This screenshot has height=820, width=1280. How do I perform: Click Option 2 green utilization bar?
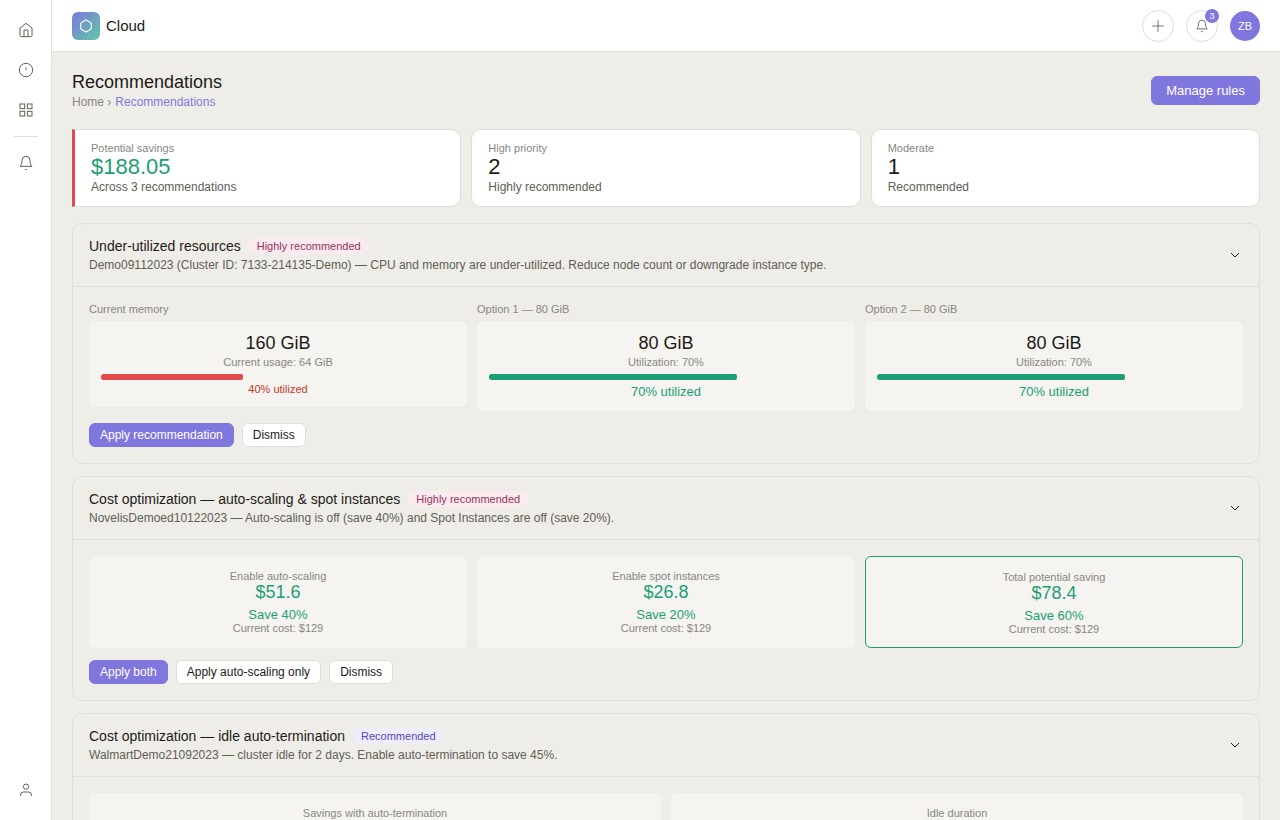[1001, 377]
